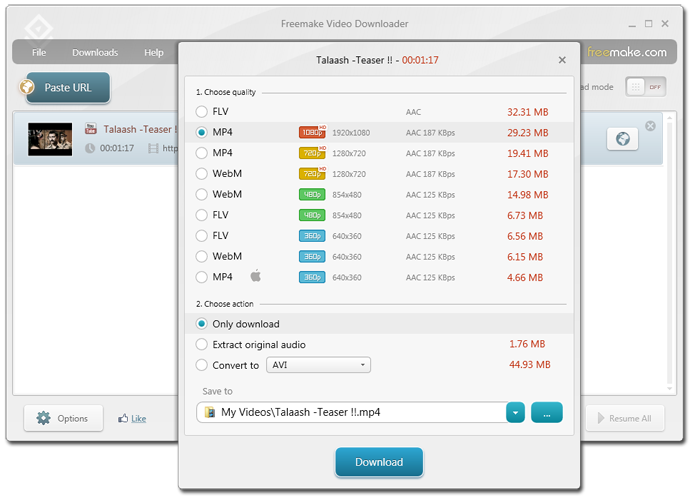Close the Talaash quality dialog
700x500 pixels.
(562, 60)
